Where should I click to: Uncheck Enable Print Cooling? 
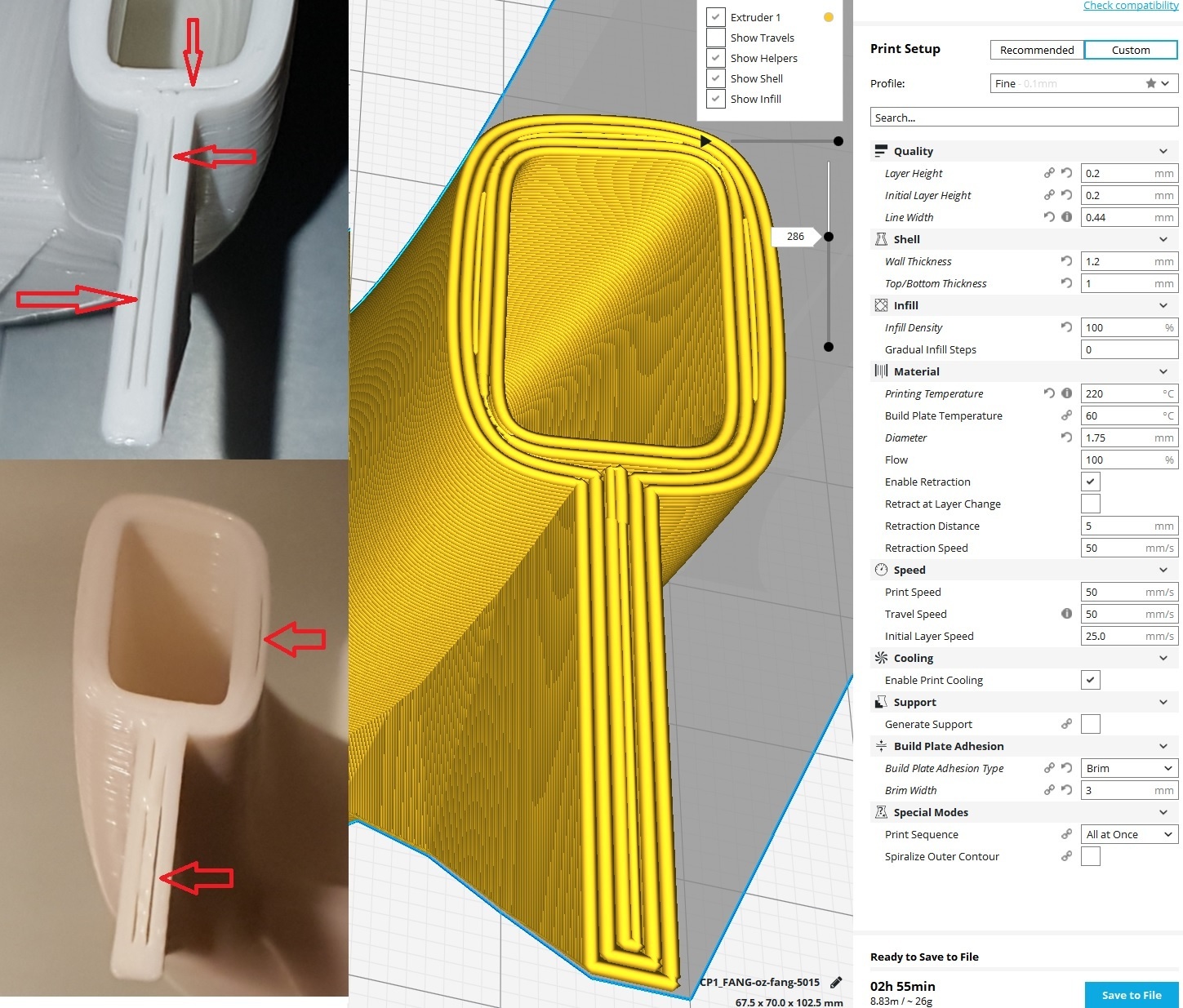point(1091,680)
